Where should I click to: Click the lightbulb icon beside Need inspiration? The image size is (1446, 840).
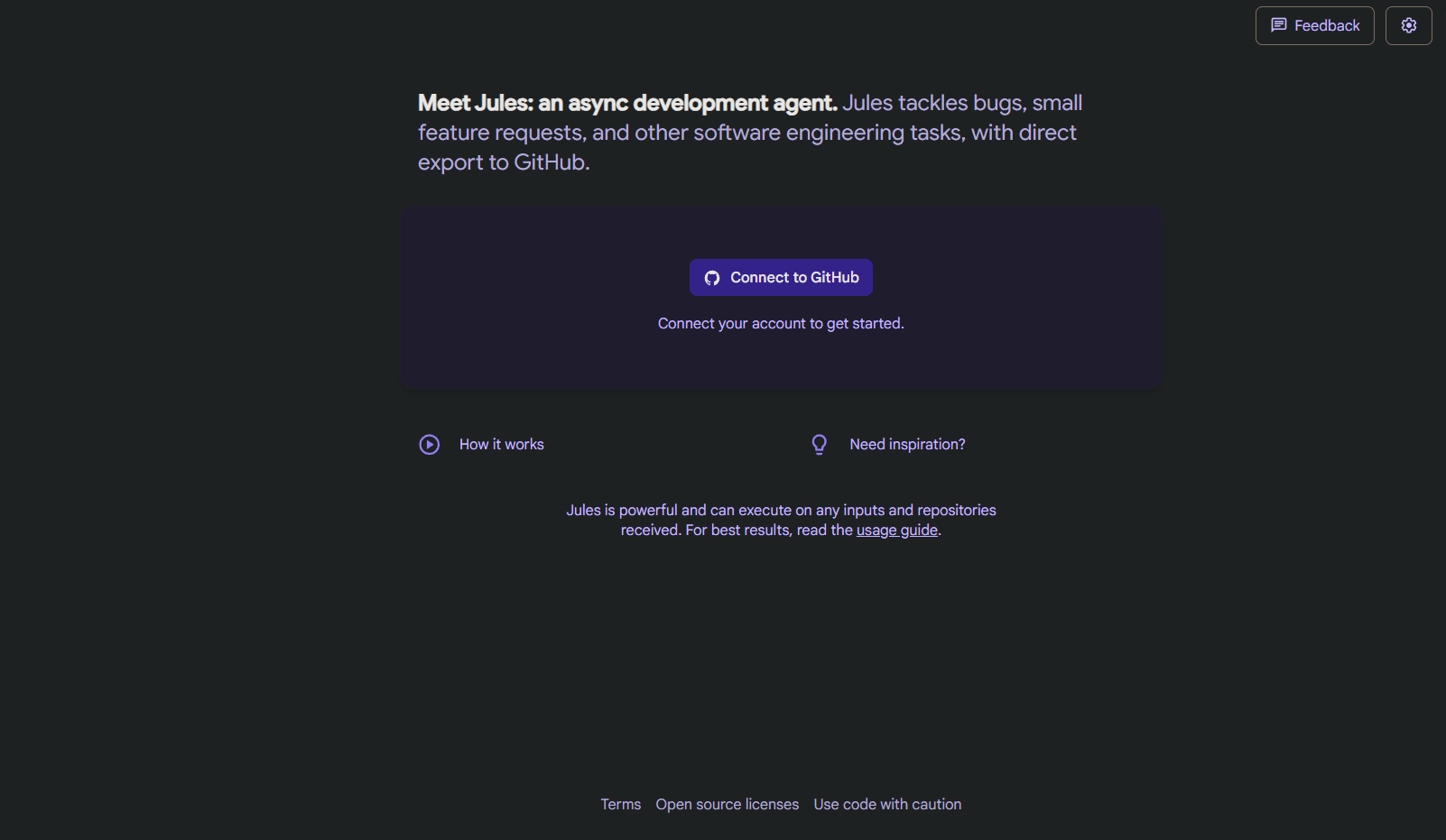click(x=820, y=445)
